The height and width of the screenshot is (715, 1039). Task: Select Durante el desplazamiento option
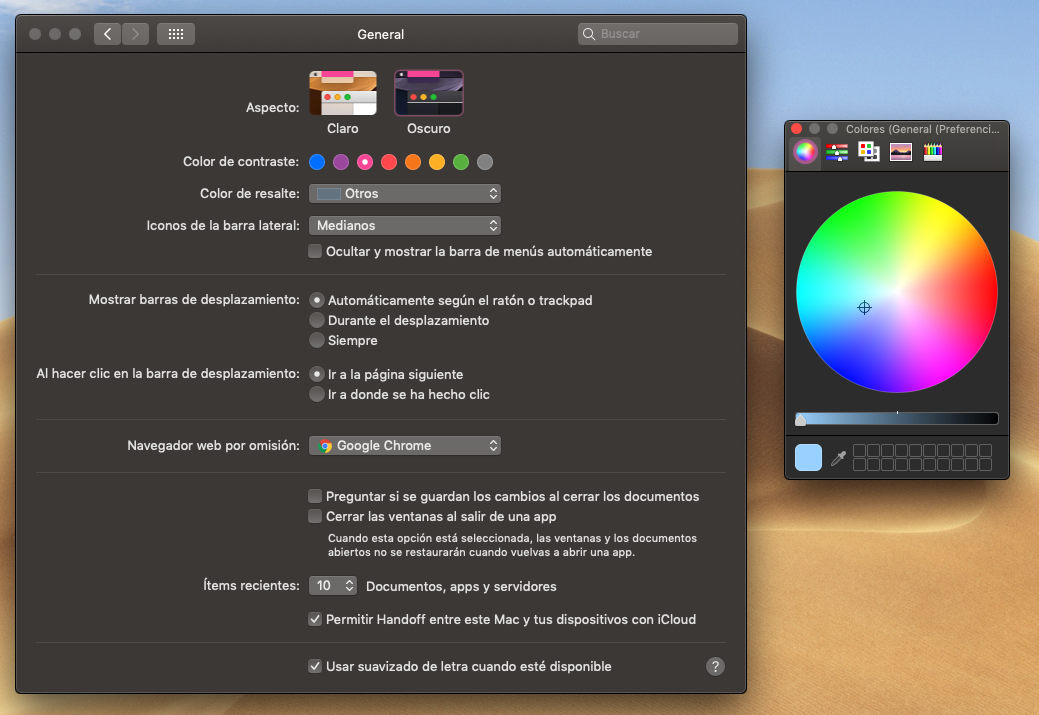(x=317, y=320)
